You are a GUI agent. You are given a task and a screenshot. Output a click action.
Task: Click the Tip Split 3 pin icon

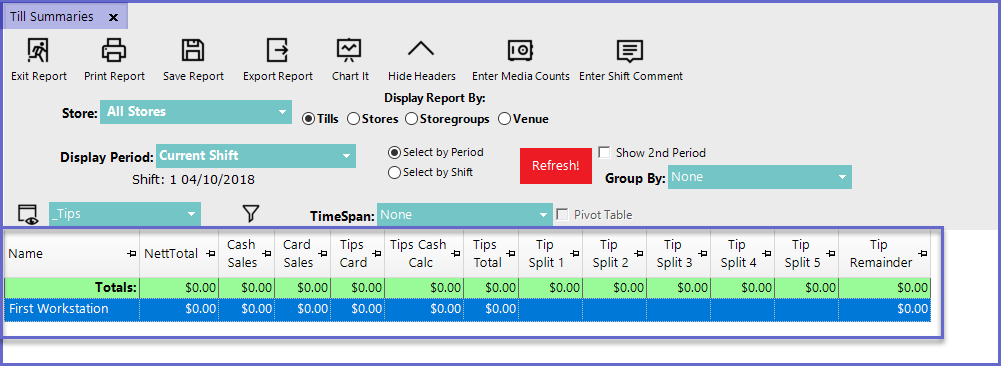tap(703, 254)
